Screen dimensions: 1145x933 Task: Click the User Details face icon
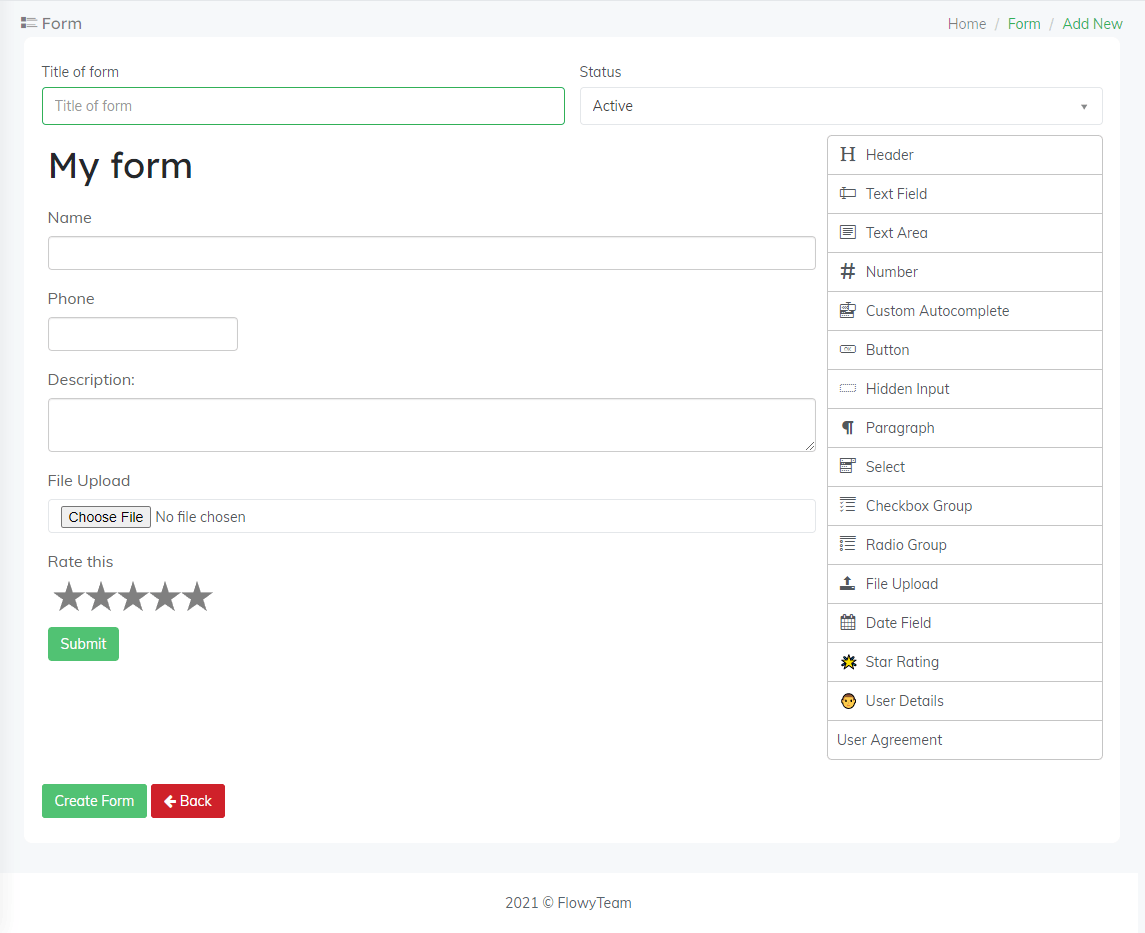click(848, 701)
